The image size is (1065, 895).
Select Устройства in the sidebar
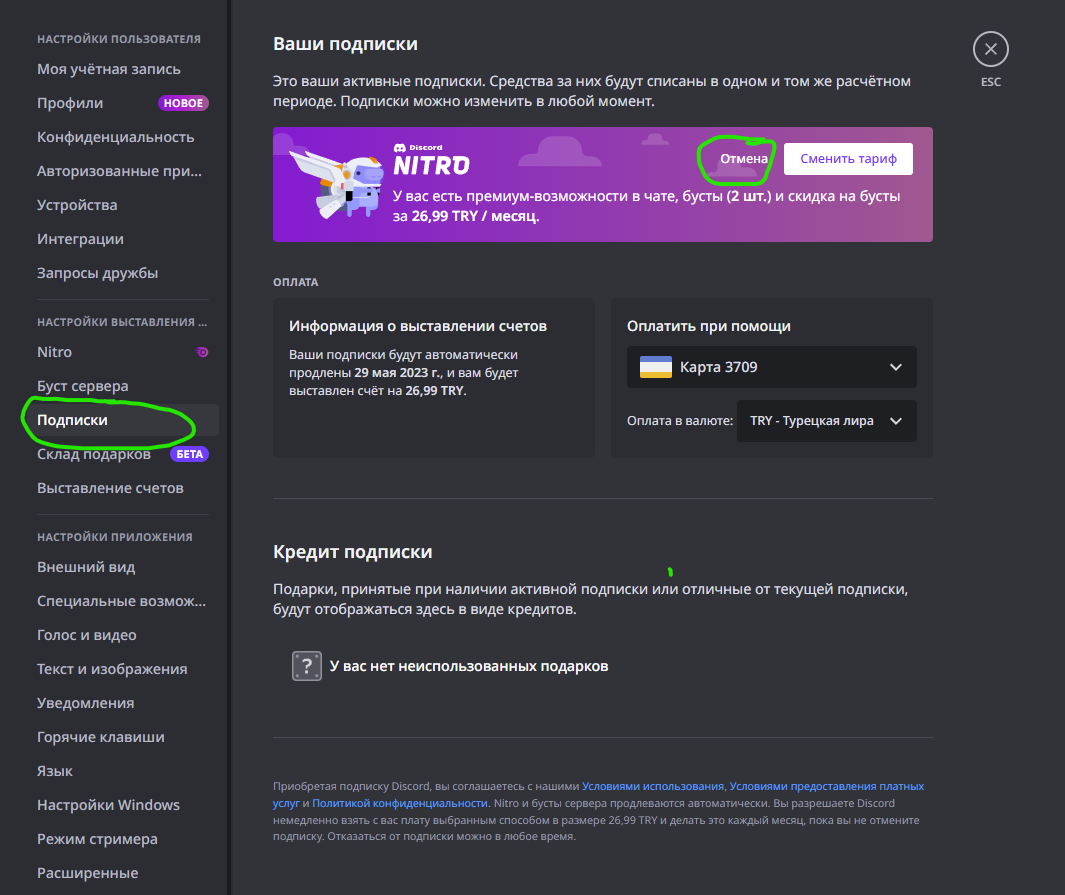pos(77,205)
